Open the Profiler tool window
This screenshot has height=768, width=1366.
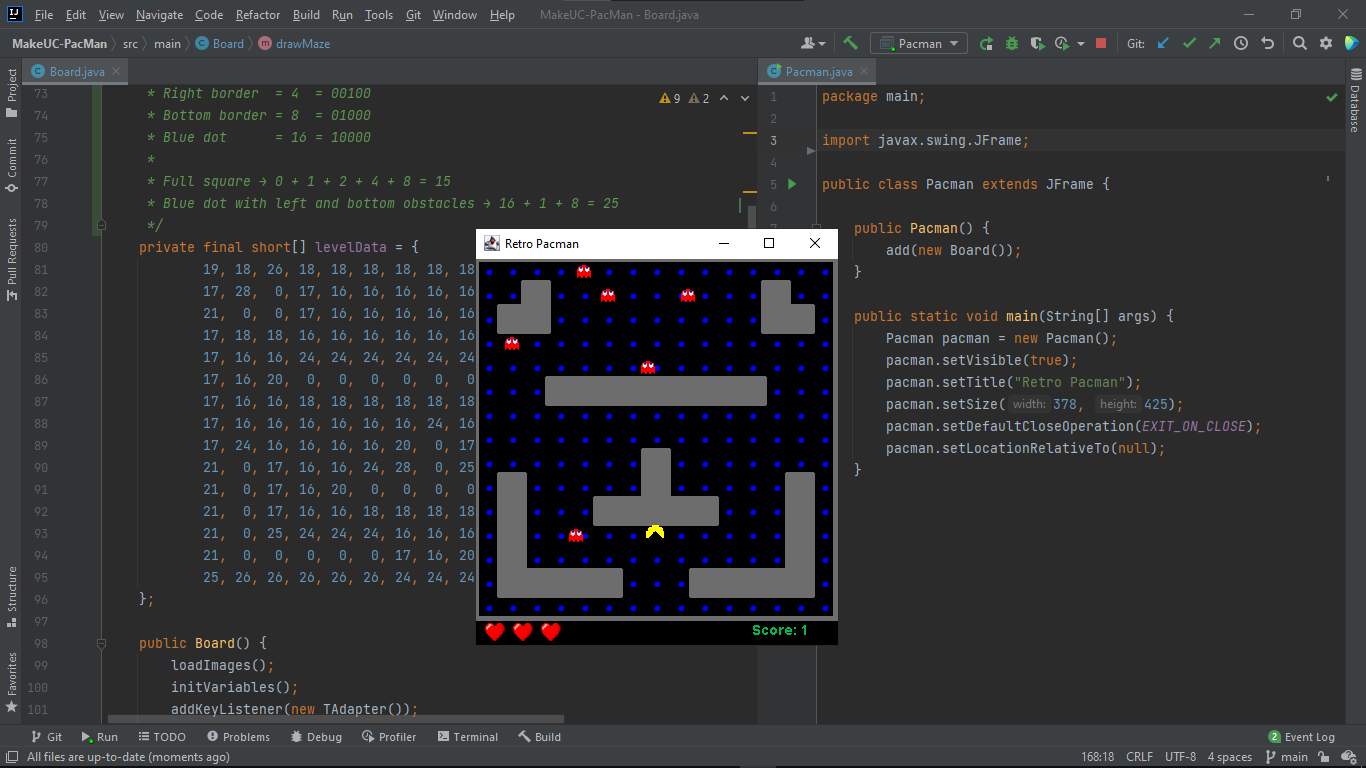(388, 737)
